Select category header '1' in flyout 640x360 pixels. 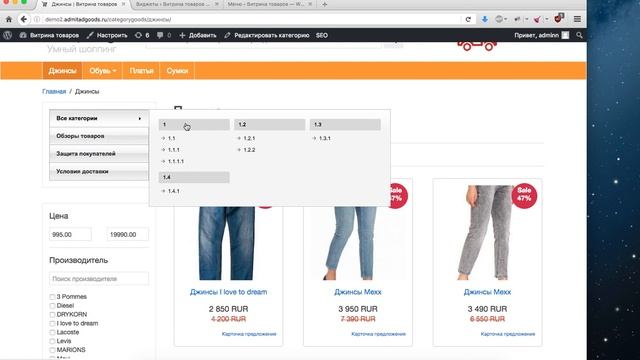pos(194,124)
